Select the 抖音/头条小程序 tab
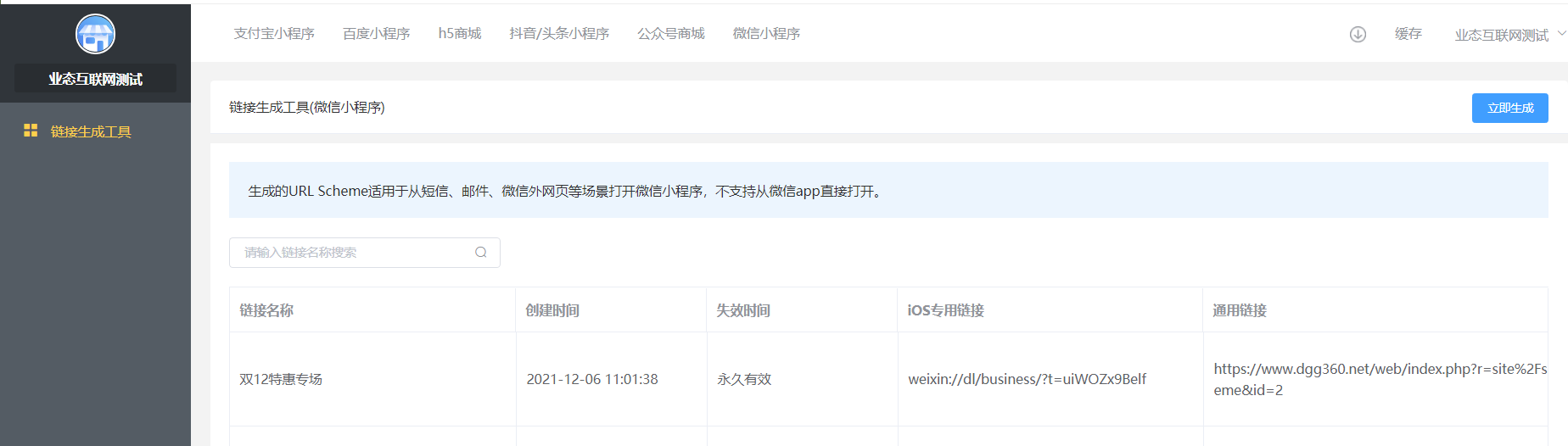This screenshot has width=1568, height=446. [x=559, y=34]
